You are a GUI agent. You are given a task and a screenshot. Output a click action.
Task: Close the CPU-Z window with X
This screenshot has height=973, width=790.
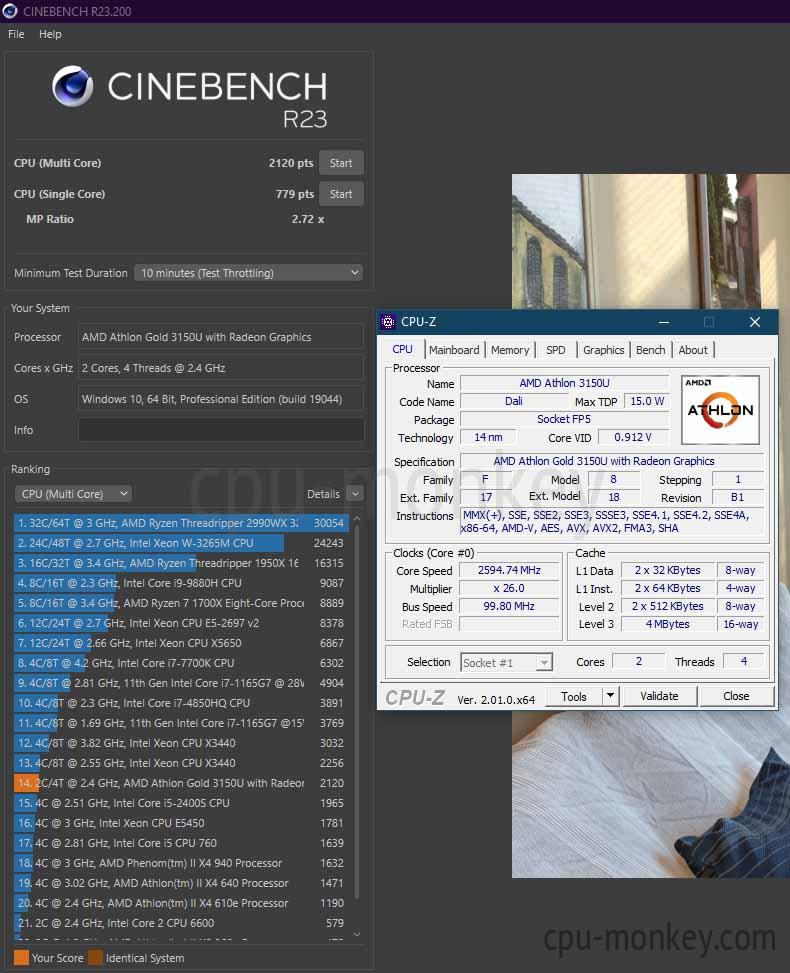point(755,322)
